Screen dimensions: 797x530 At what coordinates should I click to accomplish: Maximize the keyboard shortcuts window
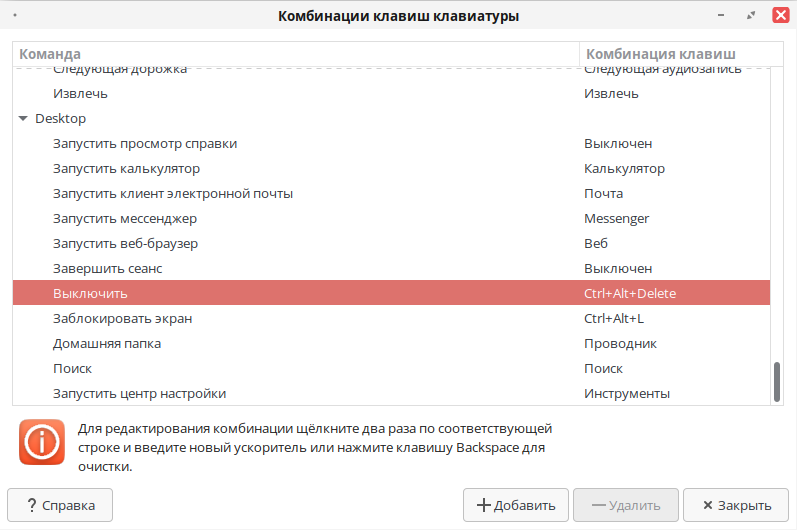click(x=751, y=16)
